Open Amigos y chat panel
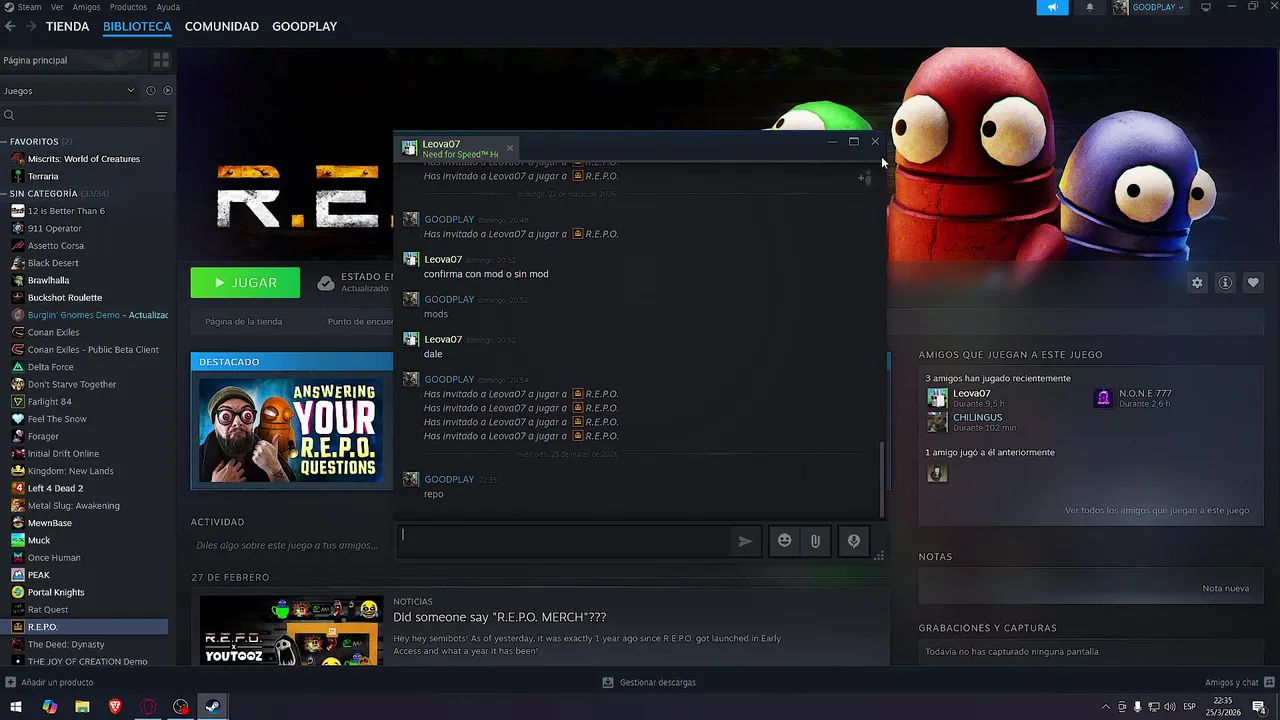The width and height of the screenshot is (1280, 720). tap(1238, 682)
